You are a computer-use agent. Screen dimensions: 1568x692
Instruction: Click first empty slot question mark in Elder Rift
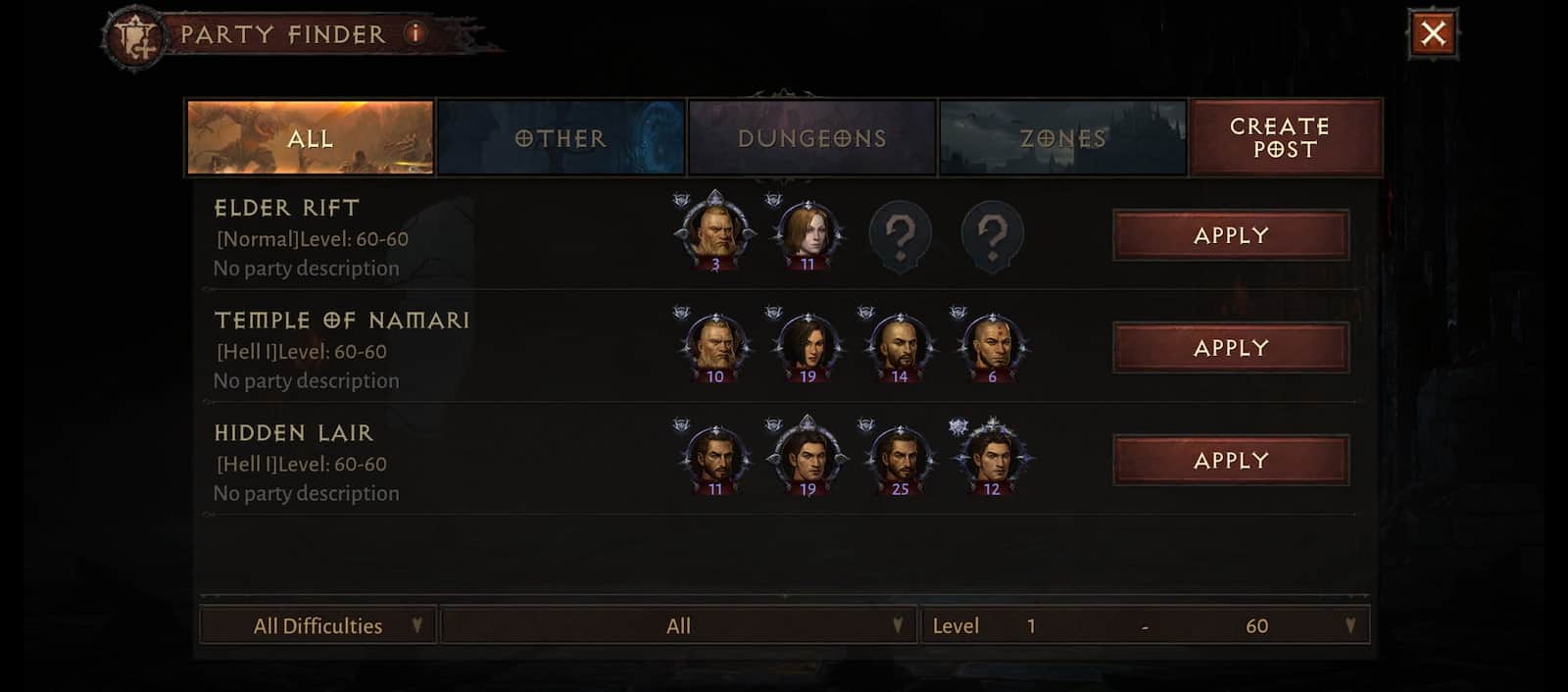click(900, 235)
